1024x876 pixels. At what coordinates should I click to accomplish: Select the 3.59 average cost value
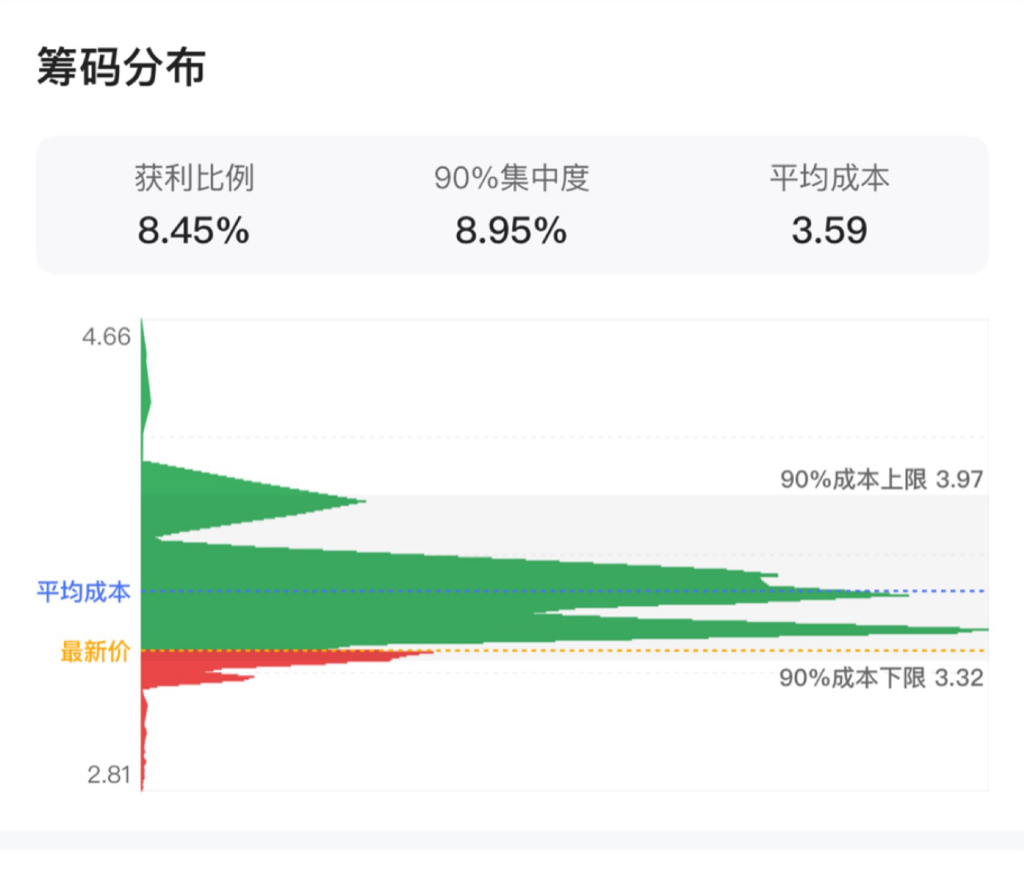pyautogui.click(x=829, y=231)
